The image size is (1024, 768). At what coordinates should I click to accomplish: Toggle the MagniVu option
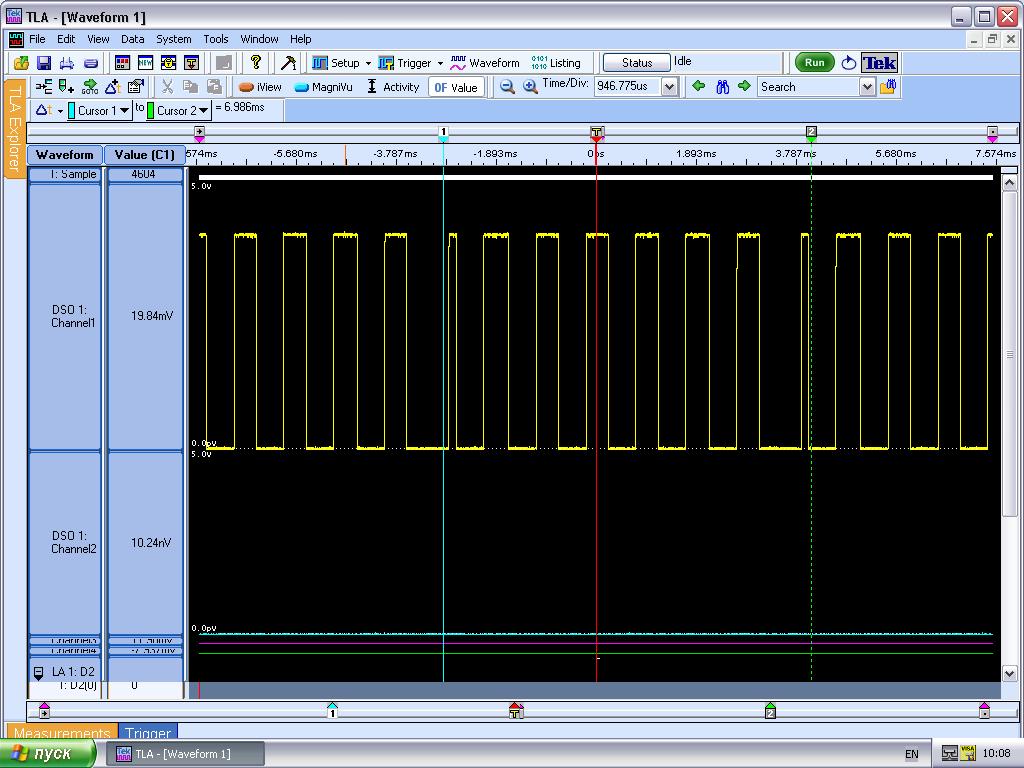pyautogui.click(x=323, y=87)
